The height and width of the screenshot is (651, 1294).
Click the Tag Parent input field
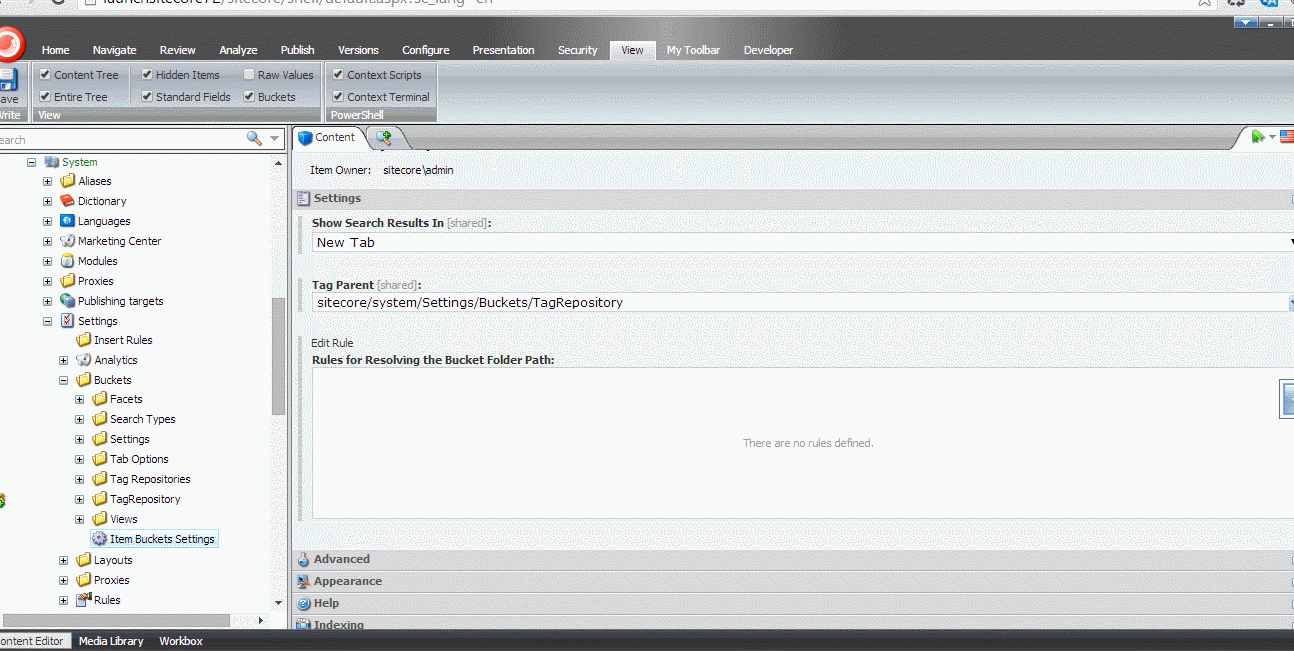[x=700, y=300]
